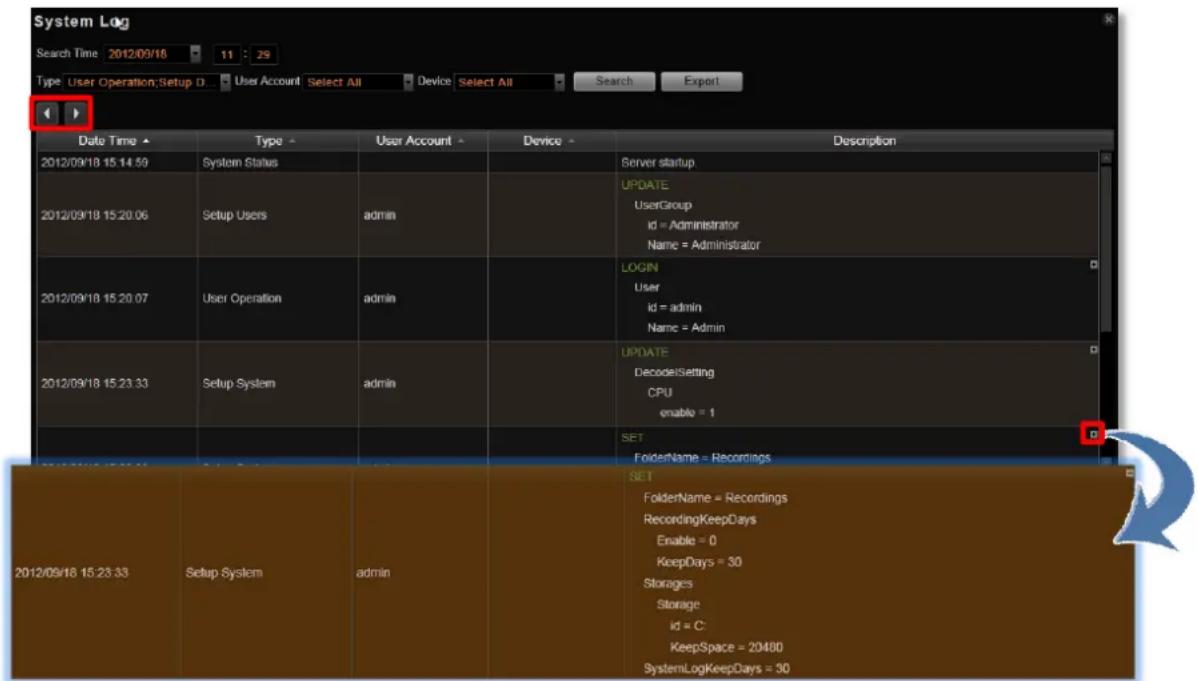
Task: Click the Name = Administrator description line
Action: (704, 245)
